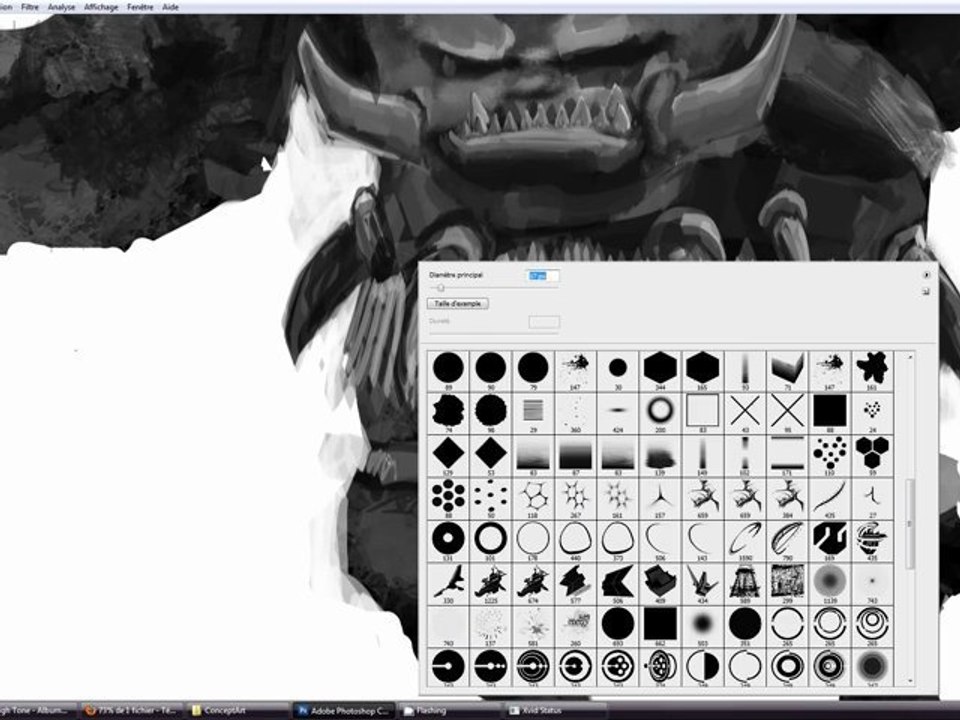The width and height of the screenshot is (960, 720).
Task: Select the flat ellipse brush numbered 424
Action: pos(618,413)
